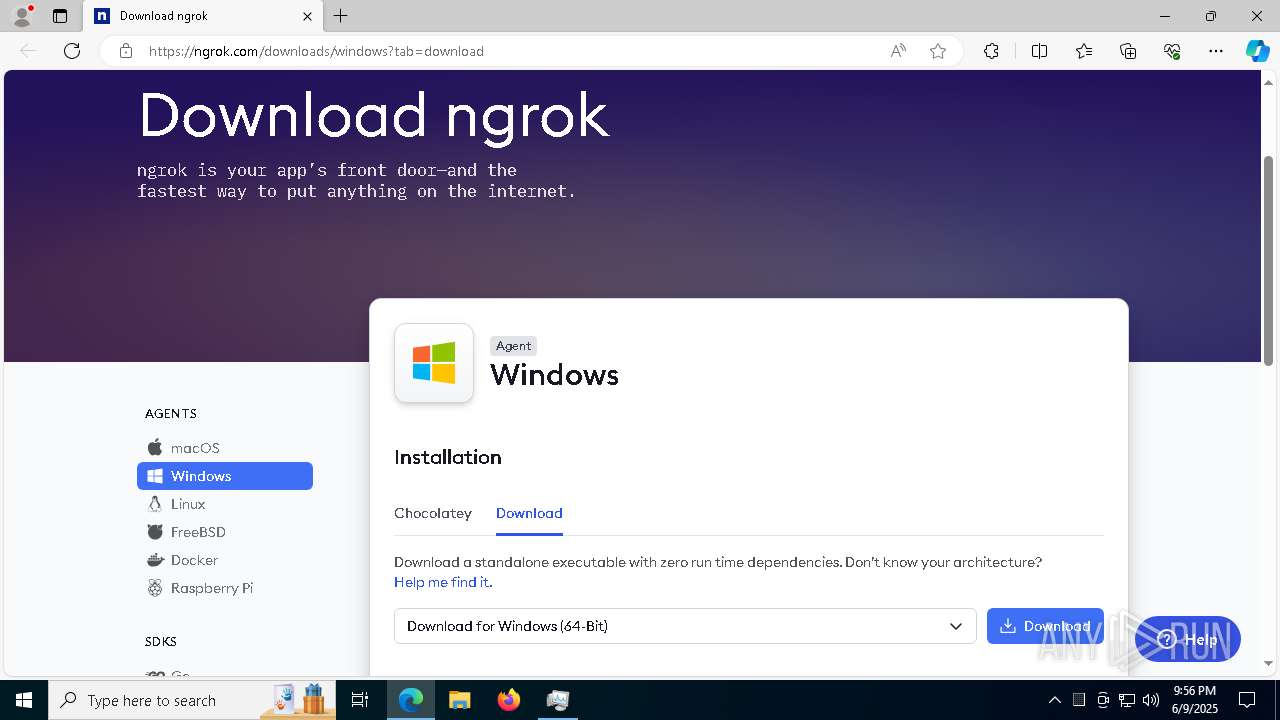Open the Tab actions menu icon
This screenshot has height=720, width=1280.
[x=60, y=16]
